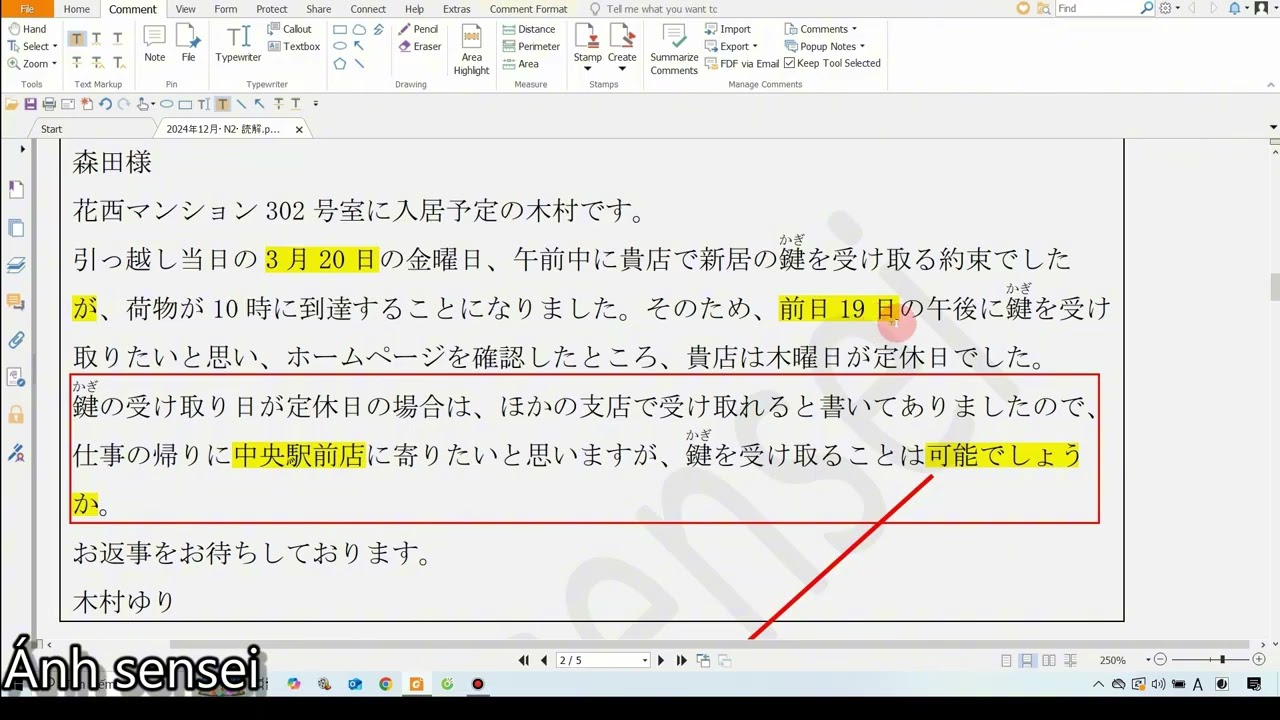Screen dimensions: 1280x720
Task: Switch to the Home ribbon tab
Action: (x=76, y=9)
